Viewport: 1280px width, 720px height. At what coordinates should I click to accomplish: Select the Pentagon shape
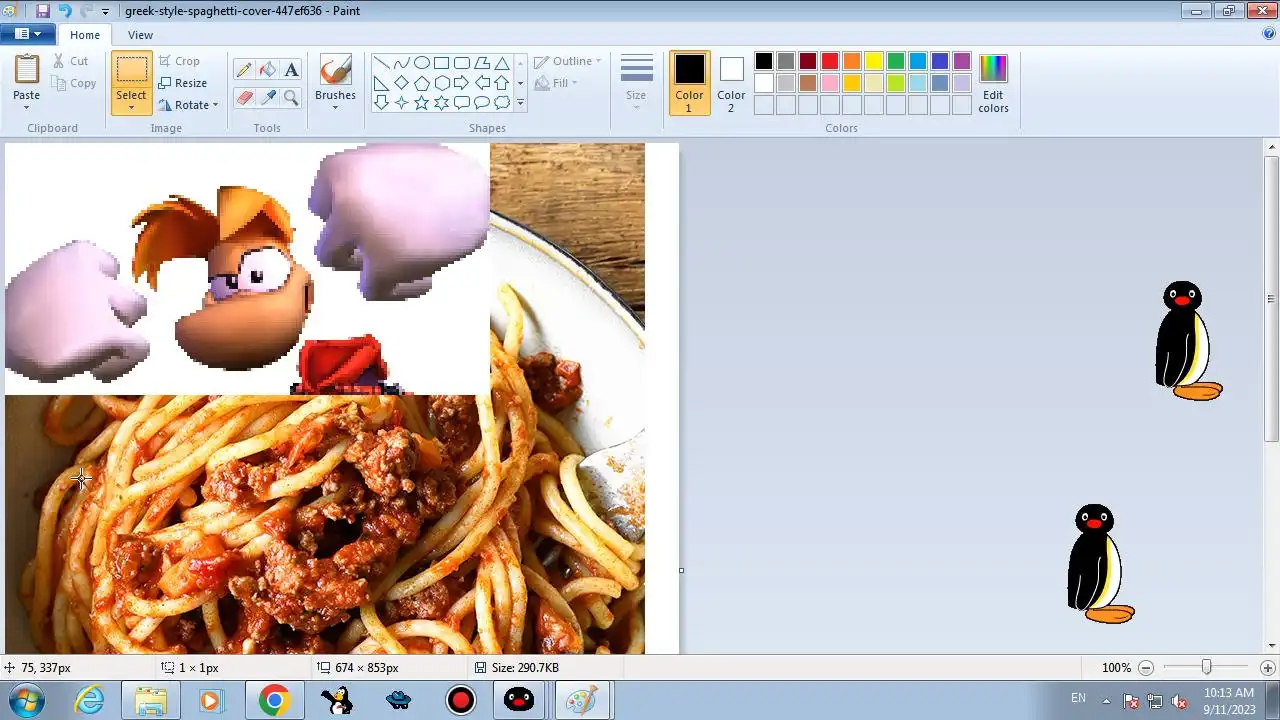(x=421, y=82)
